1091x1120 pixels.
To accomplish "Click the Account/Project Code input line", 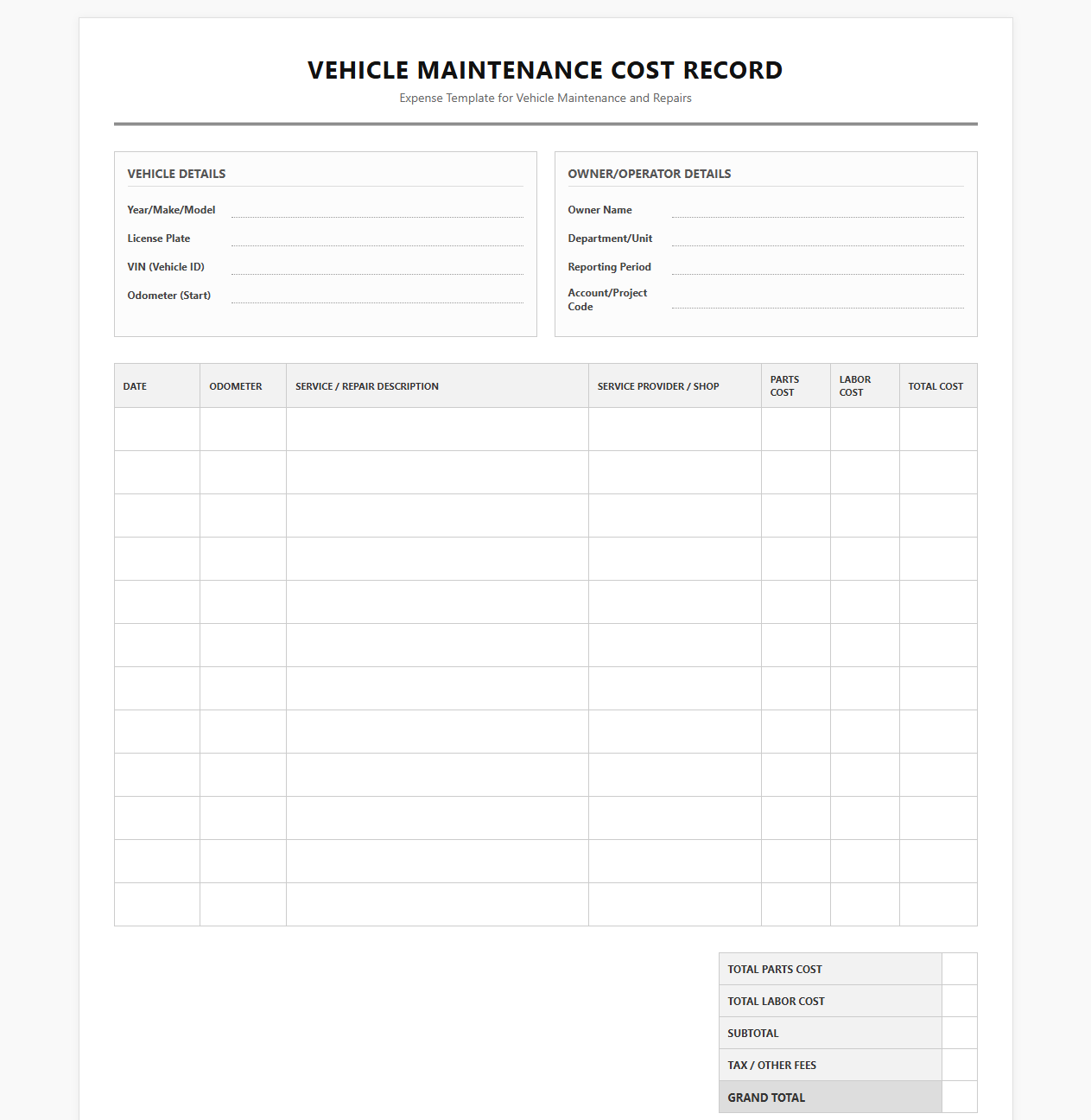I will click(x=818, y=300).
